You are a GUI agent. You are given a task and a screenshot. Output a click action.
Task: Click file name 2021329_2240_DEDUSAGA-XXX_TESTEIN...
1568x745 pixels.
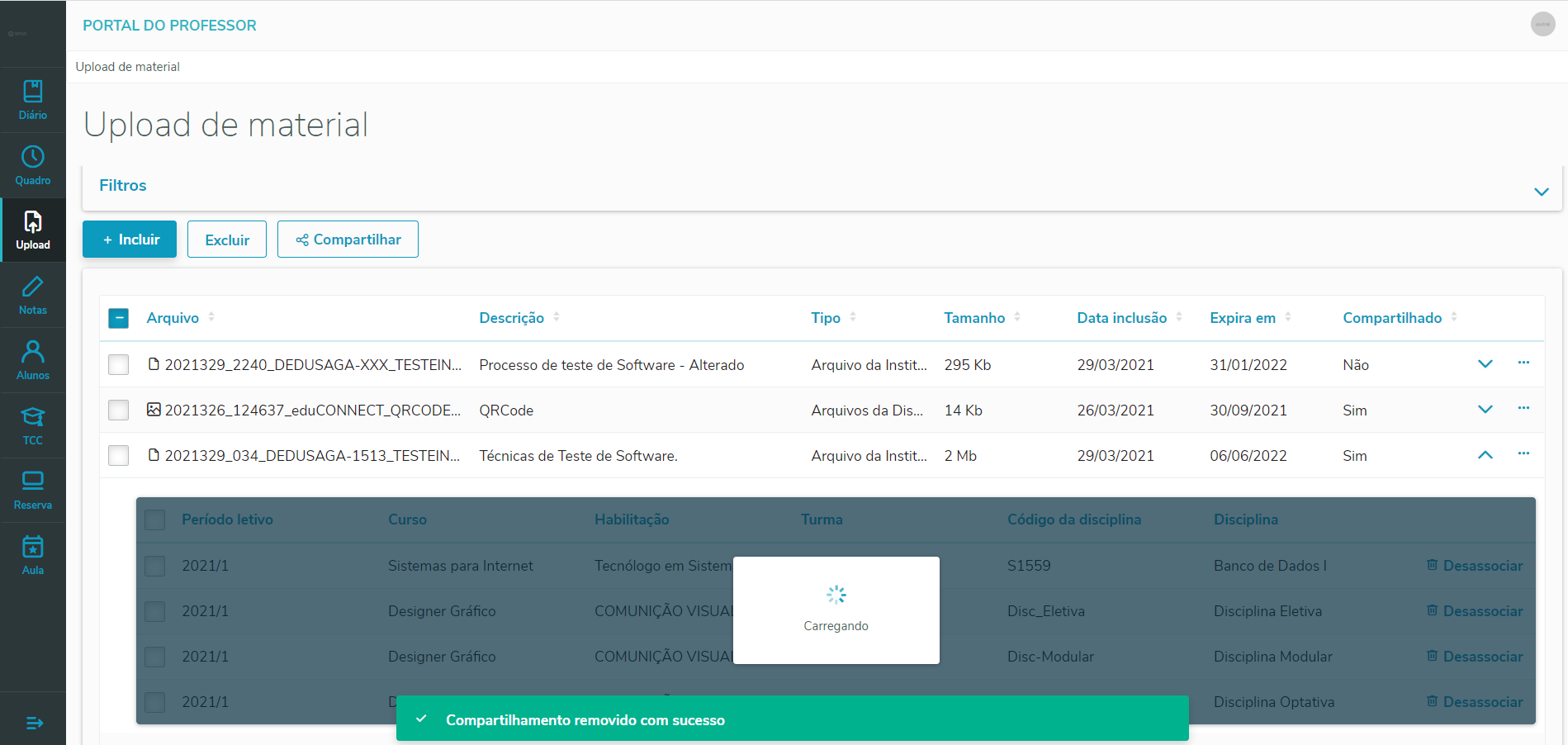point(314,365)
